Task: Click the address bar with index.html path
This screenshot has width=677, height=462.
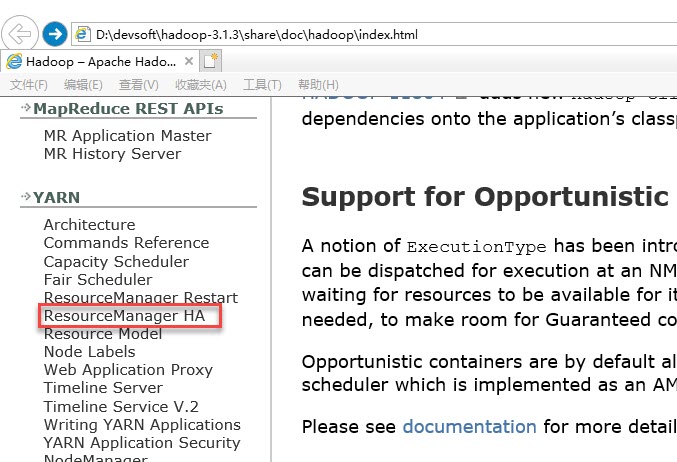Action: tap(375, 34)
